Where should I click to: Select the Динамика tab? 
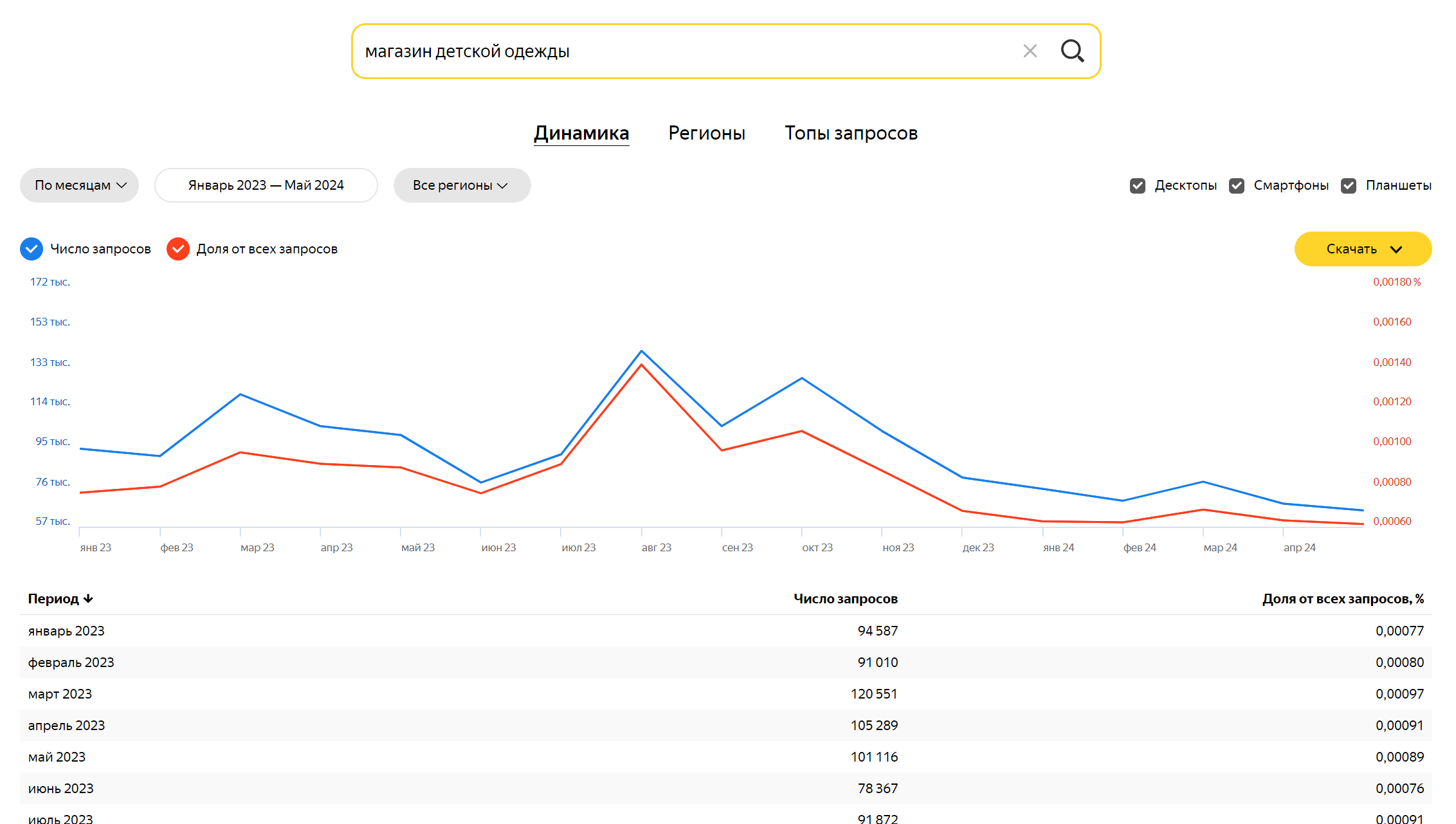point(581,133)
